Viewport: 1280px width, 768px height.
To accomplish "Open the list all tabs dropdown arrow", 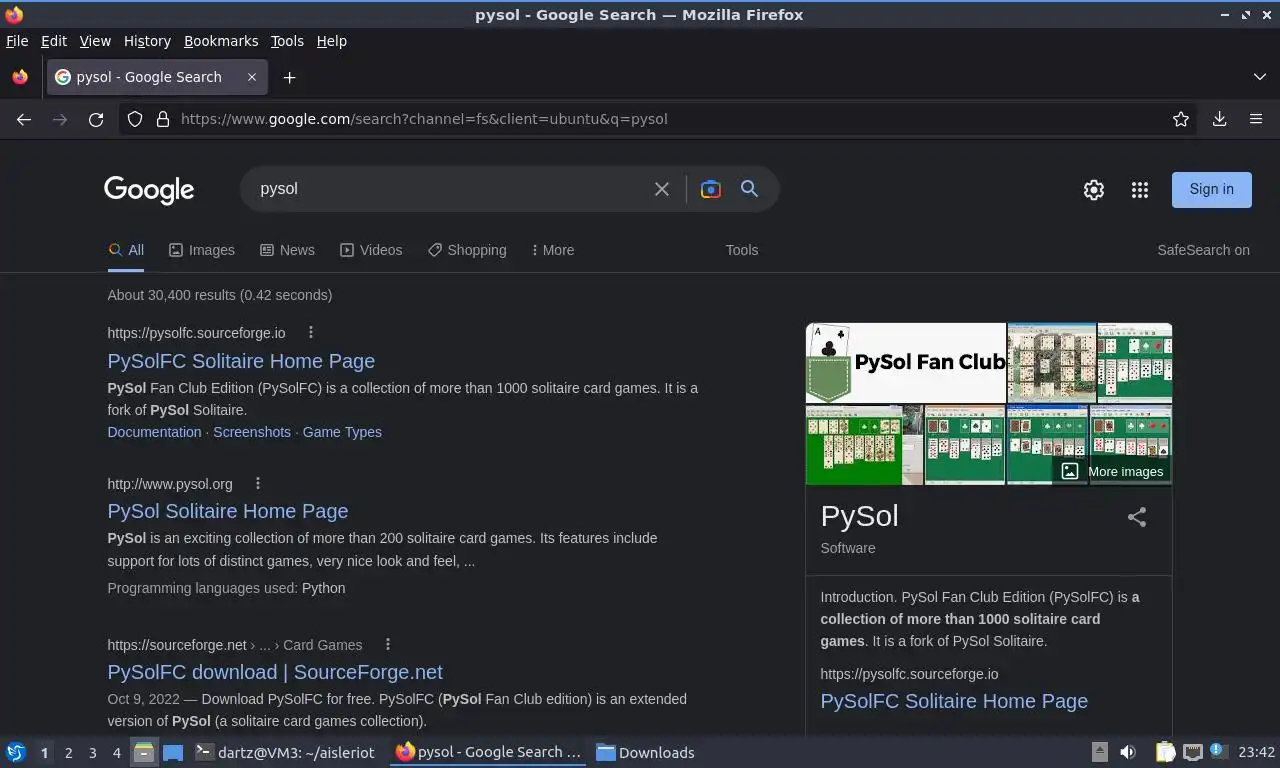I will pyautogui.click(x=1260, y=77).
